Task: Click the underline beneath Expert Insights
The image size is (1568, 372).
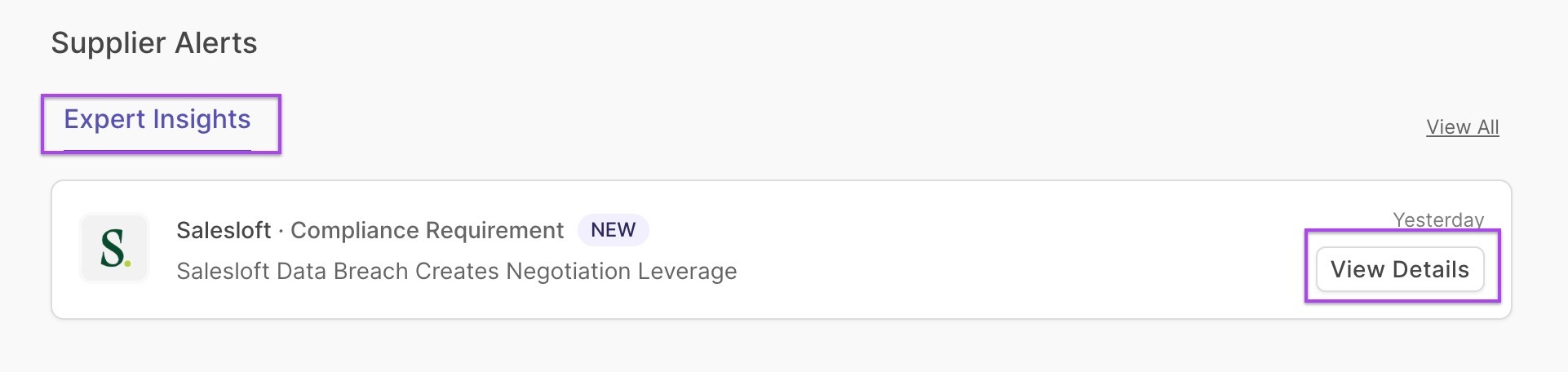Action: [x=157, y=151]
